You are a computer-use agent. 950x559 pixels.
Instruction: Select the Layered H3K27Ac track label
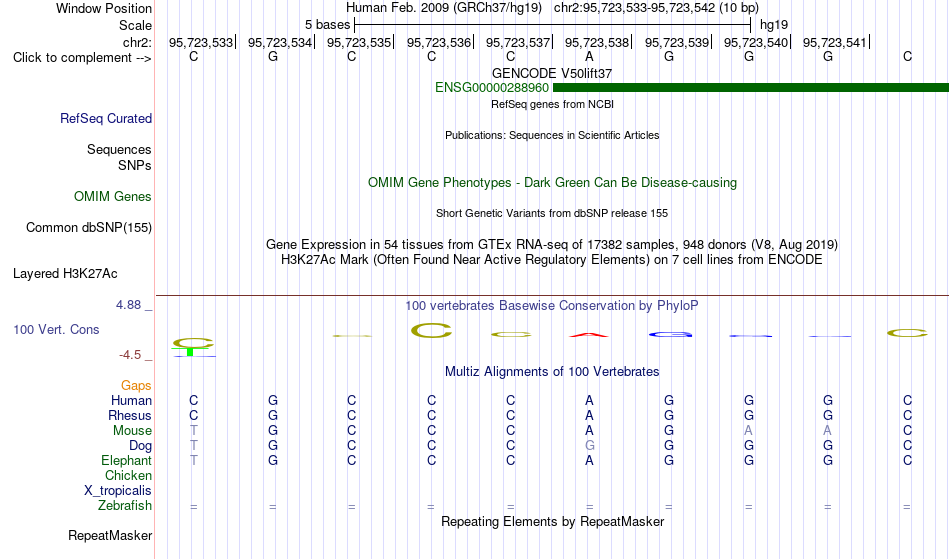pos(65,274)
